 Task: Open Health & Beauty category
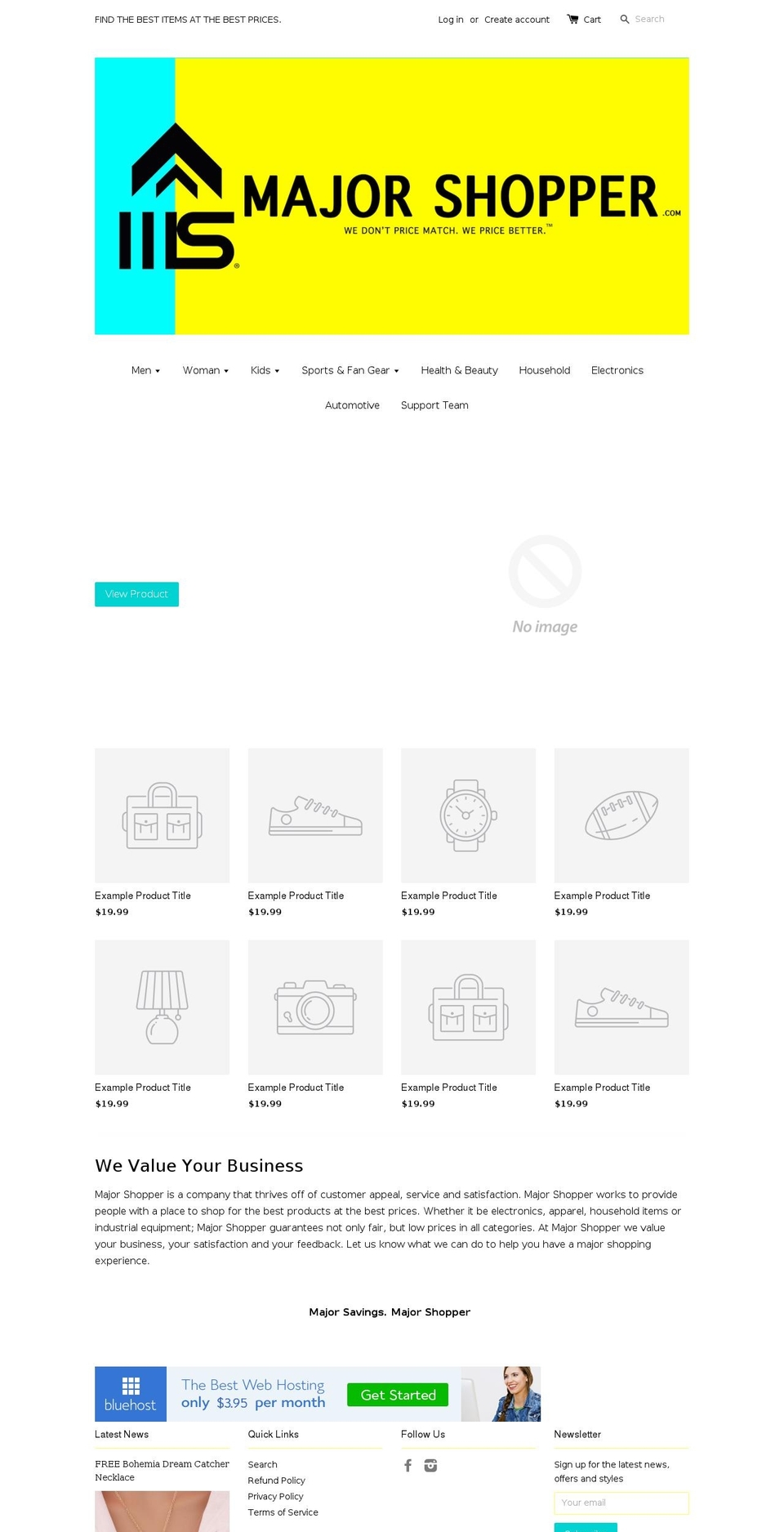tap(459, 370)
